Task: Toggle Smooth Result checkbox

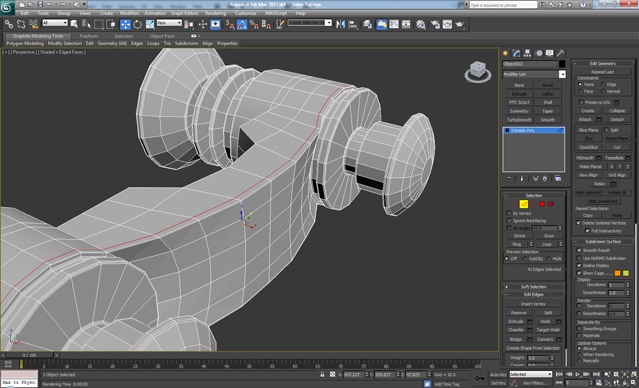Action: pyautogui.click(x=579, y=250)
